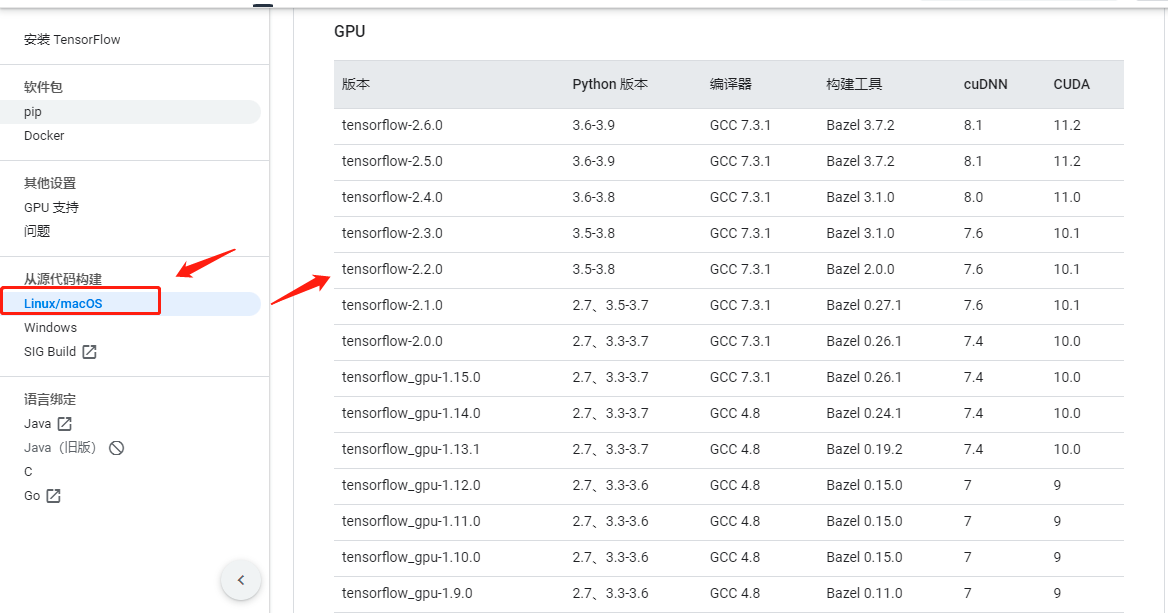1168x613 pixels.
Task: Click CUDA 10.1 in tensorflow-2.1.0 row
Action: 1067,305
